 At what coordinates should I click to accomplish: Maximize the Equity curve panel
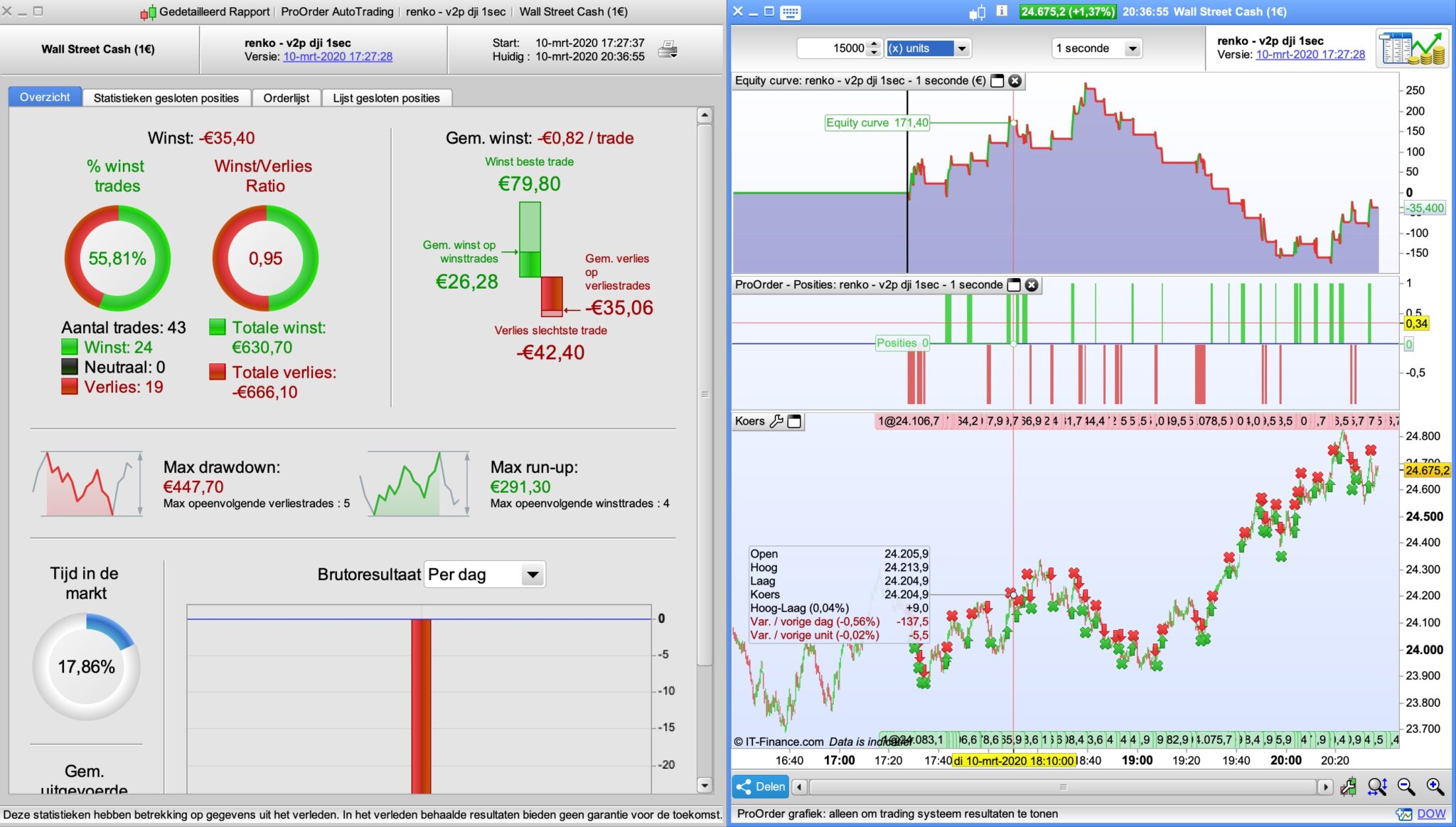[997, 80]
